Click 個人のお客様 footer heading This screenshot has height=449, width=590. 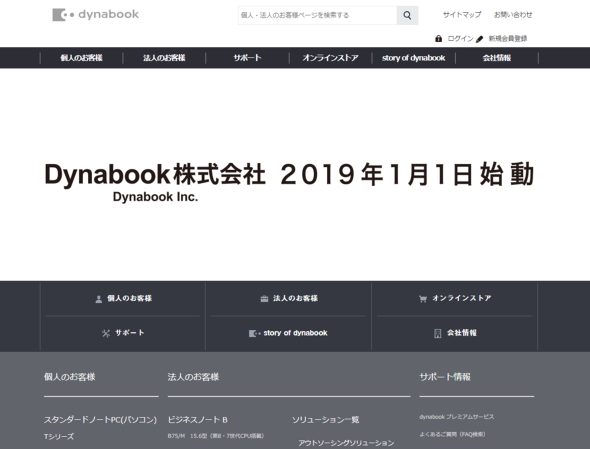coord(70,377)
